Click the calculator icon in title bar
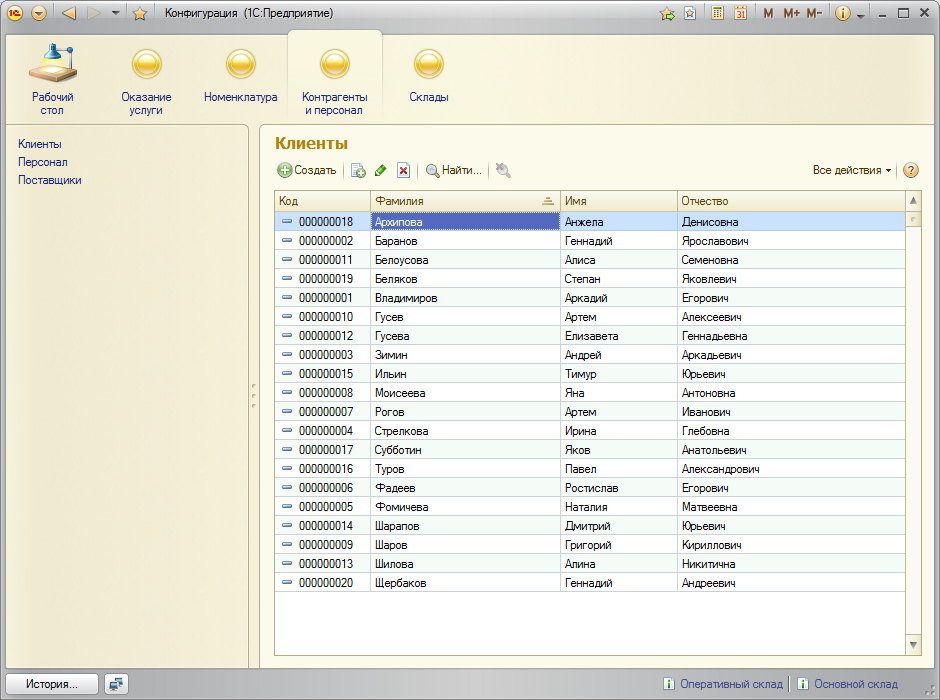 coord(717,13)
